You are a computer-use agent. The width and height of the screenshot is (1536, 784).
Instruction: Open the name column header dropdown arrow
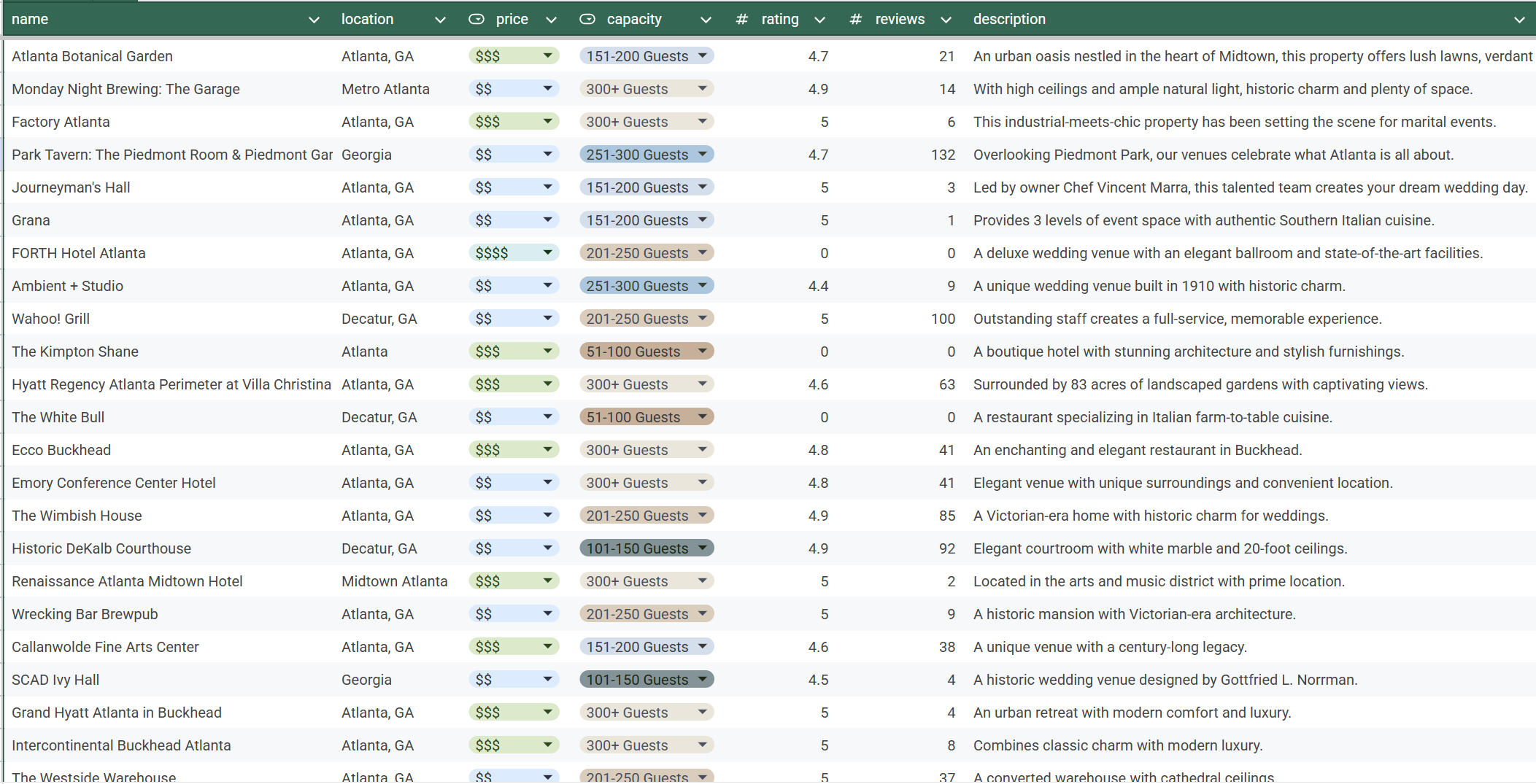coord(314,20)
